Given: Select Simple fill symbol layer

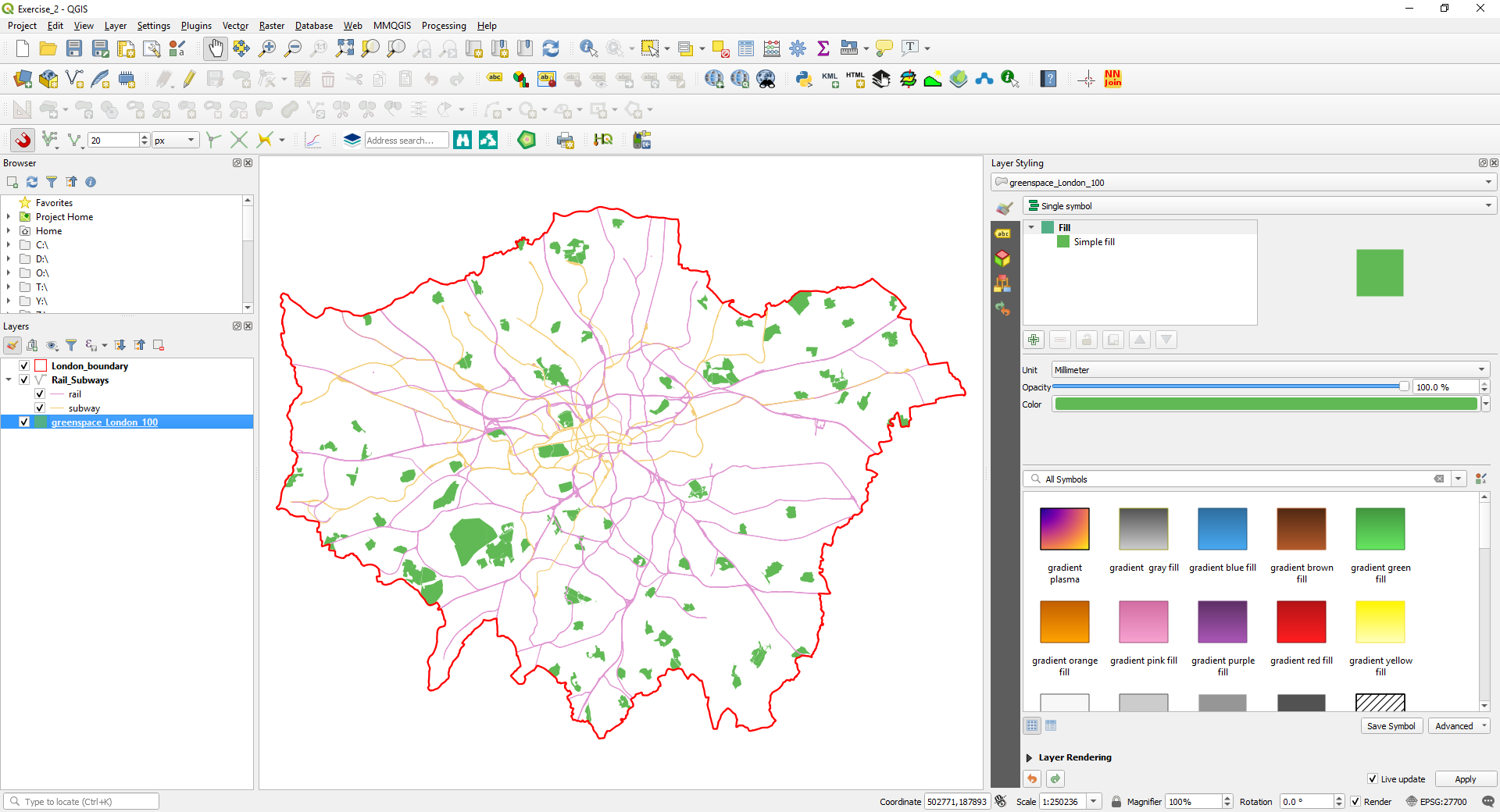Looking at the screenshot, I should (x=1094, y=242).
